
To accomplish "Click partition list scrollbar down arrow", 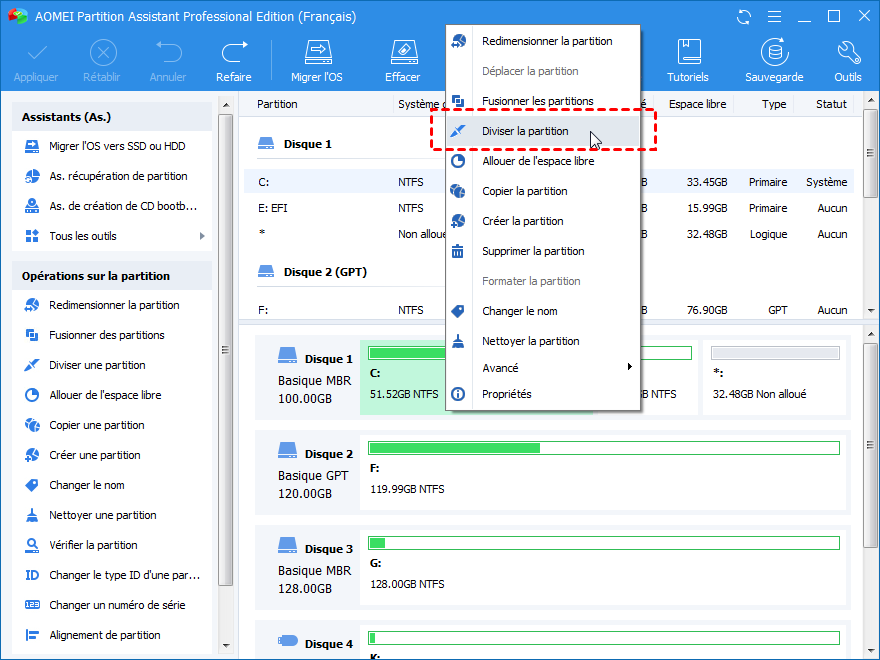I will tap(871, 310).
